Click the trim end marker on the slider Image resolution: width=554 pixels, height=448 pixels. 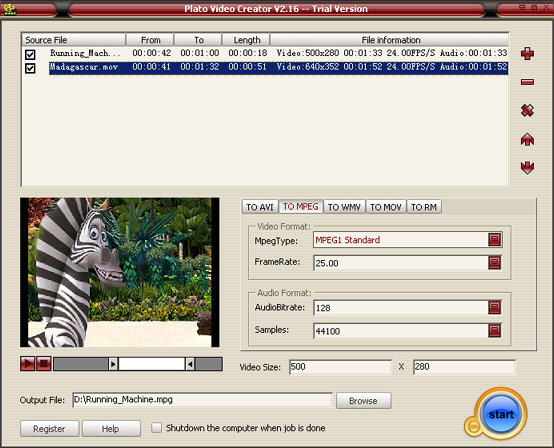coord(190,364)
